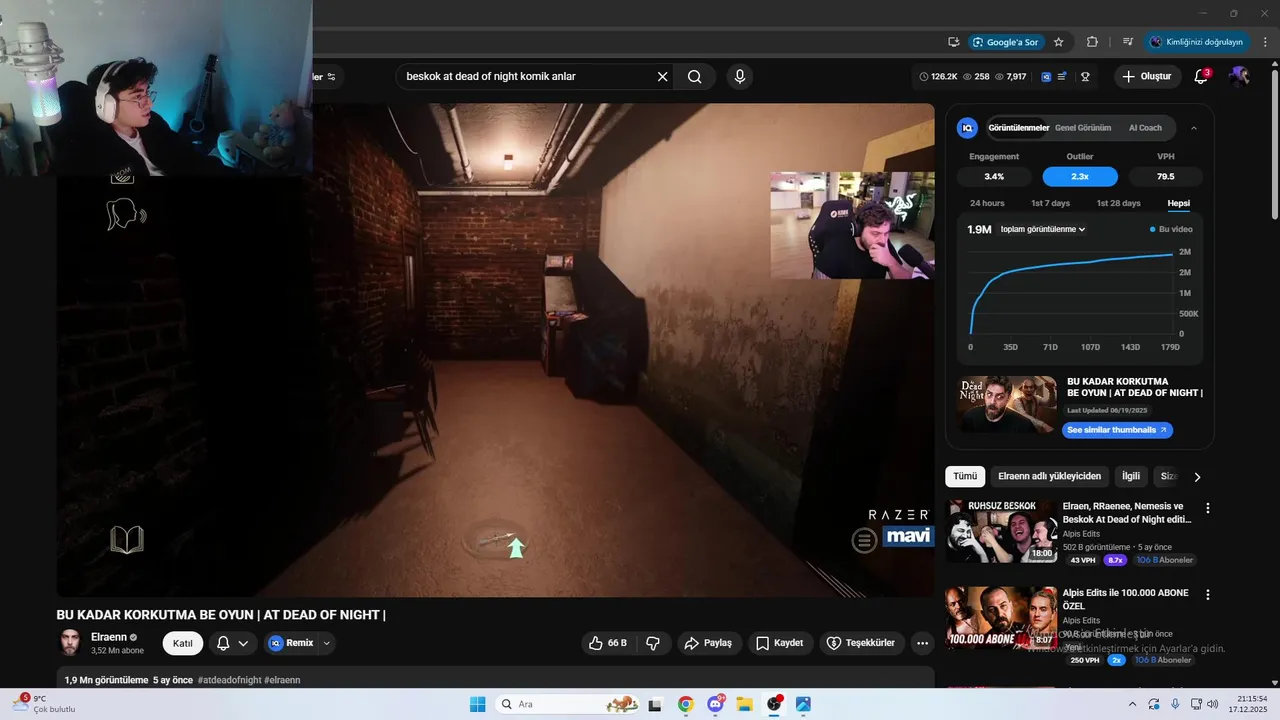Open the media control icon in toolbar
The image size is (1280, 720).
[1128, 42]
